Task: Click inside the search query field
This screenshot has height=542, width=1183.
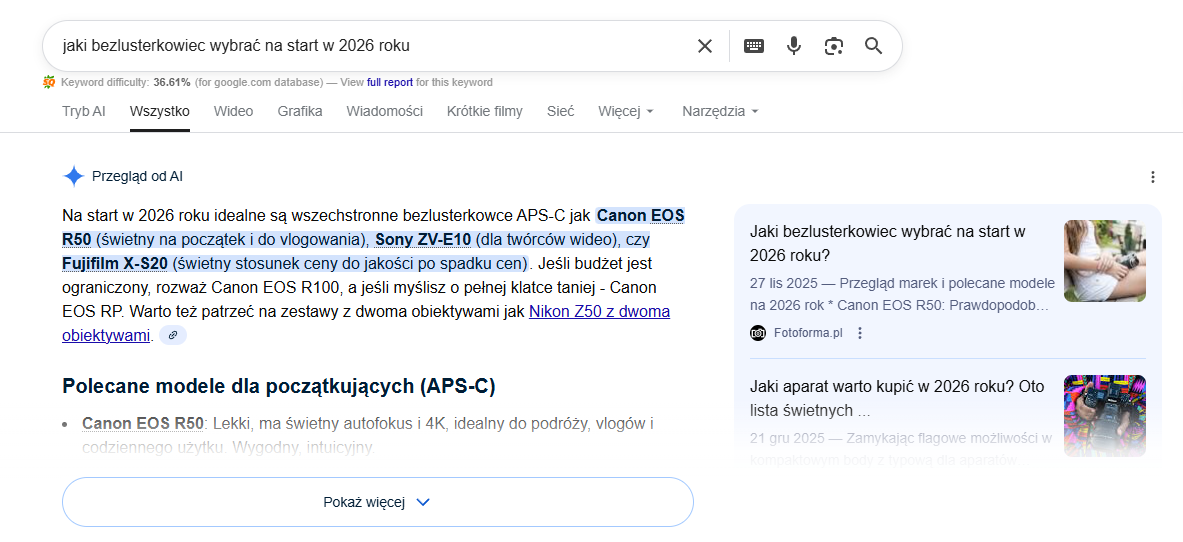Action: click(370, 46)
